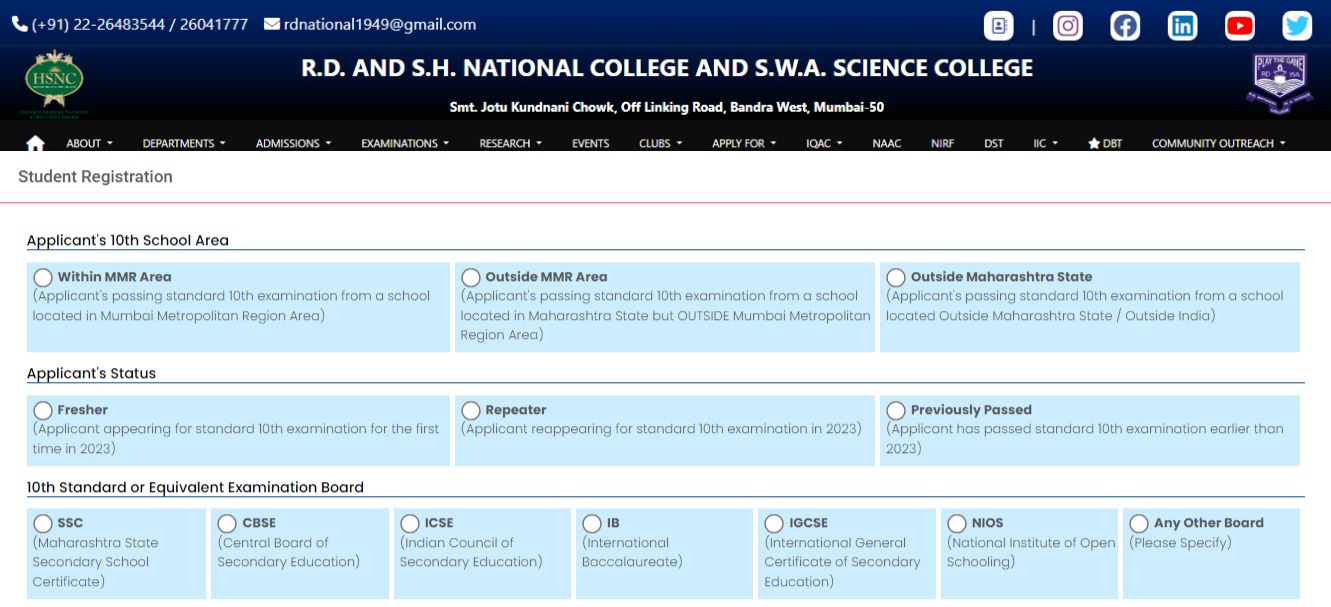The height and width of the screenshot is (607, 1331).
Task: Open the Facebook social icon
Action: coord(1125,26)
